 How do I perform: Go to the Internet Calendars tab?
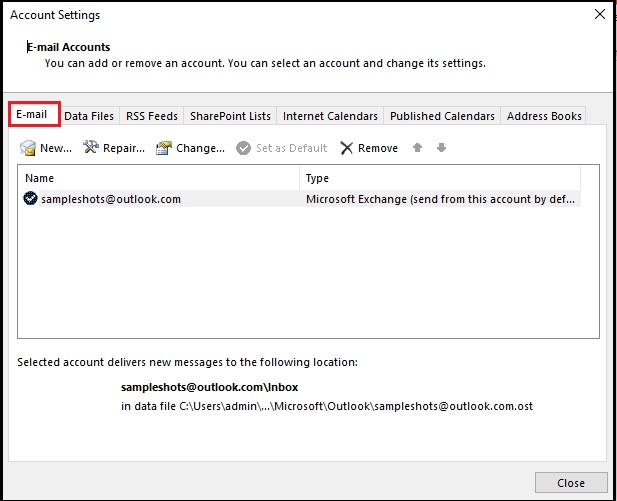click(330, 116)
